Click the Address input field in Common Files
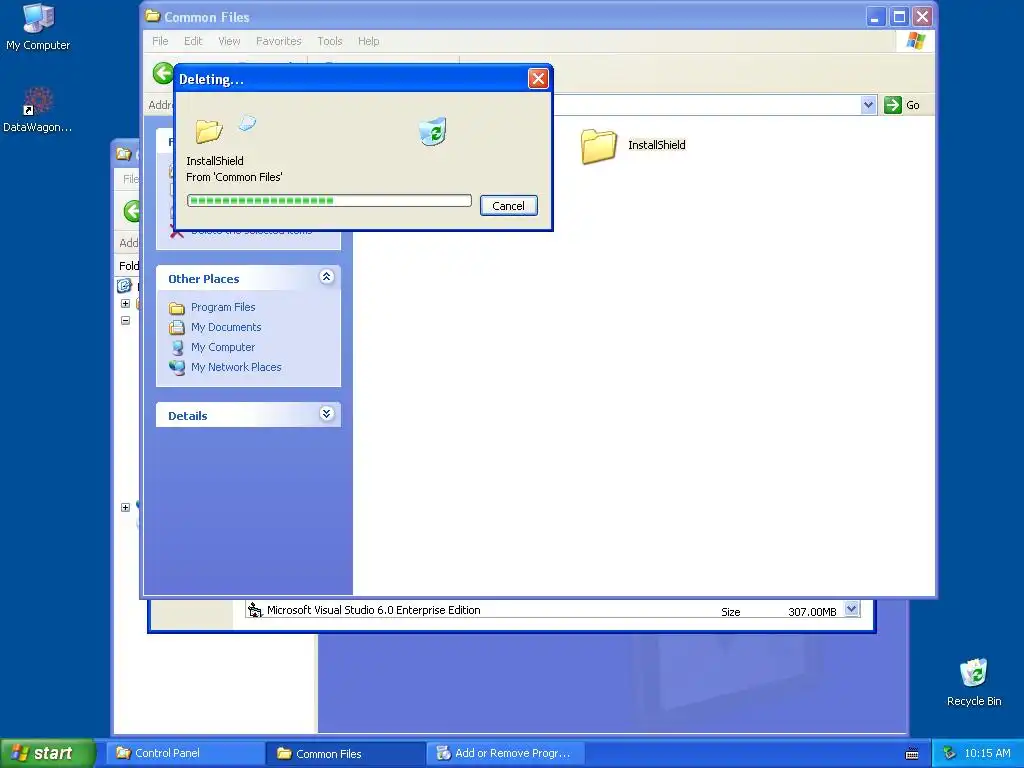This screenshot has height=768, width=1024. 707,105
